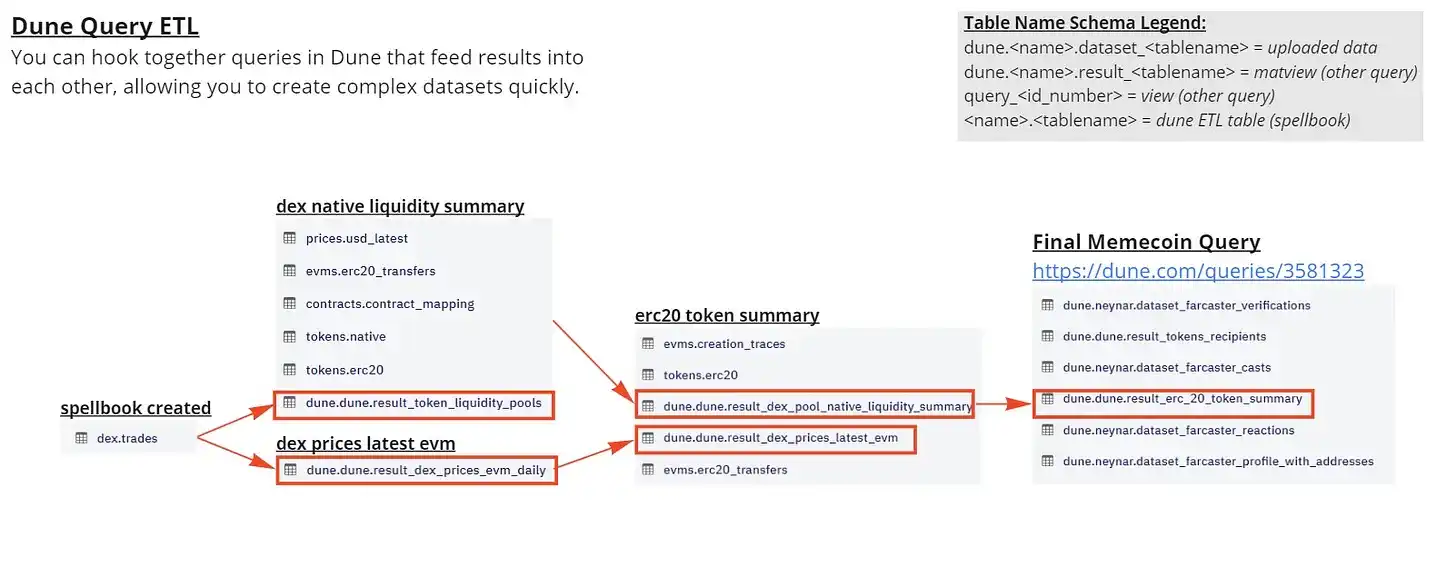Select the dune.dune.result_erc_20_token_summary table
This screenshot has height=567, width=1456.
click(1182, 399)
